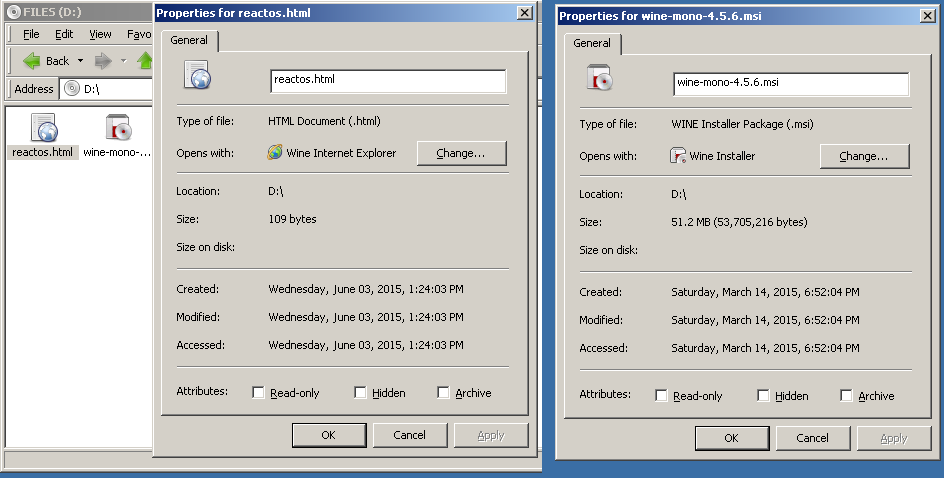Open the File menu

point(31,34)
